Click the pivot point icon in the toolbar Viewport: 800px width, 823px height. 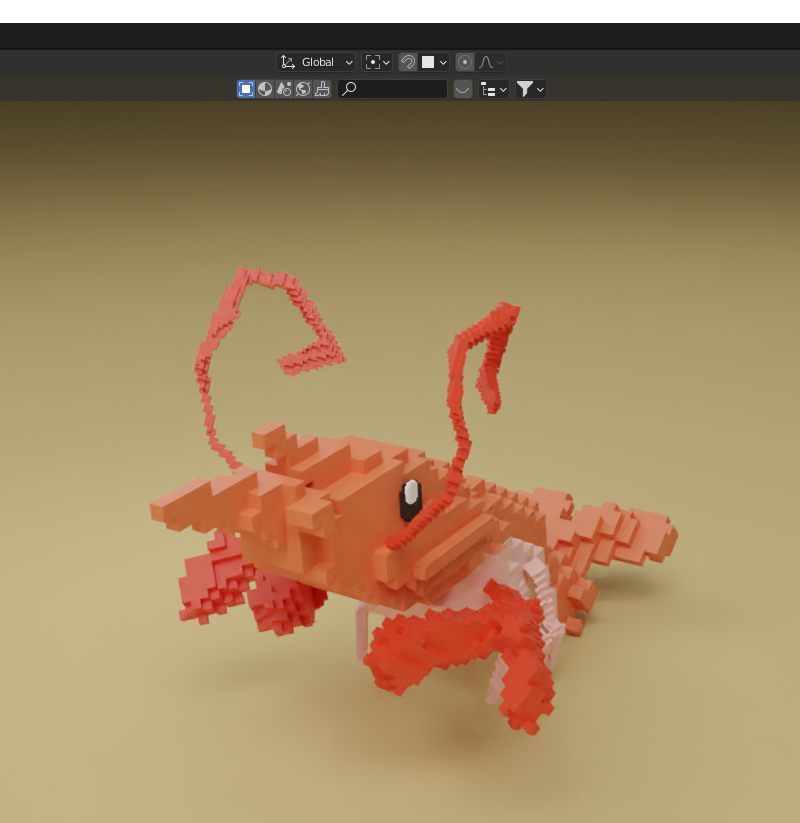(372, 62)
